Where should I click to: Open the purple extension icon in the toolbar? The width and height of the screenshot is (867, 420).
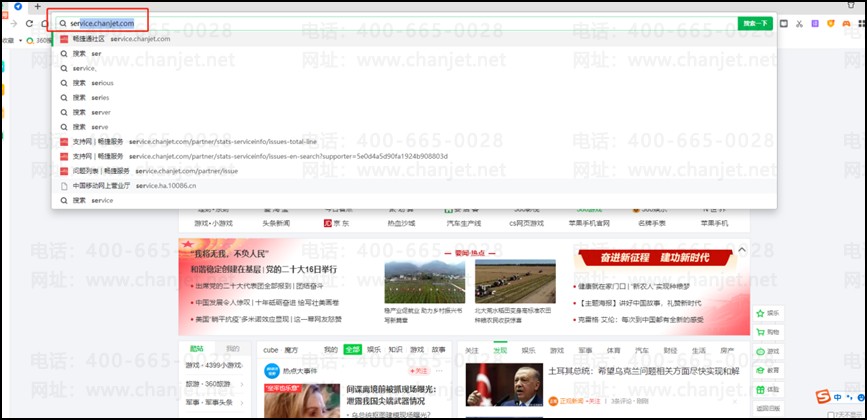[x=815, y=24]
